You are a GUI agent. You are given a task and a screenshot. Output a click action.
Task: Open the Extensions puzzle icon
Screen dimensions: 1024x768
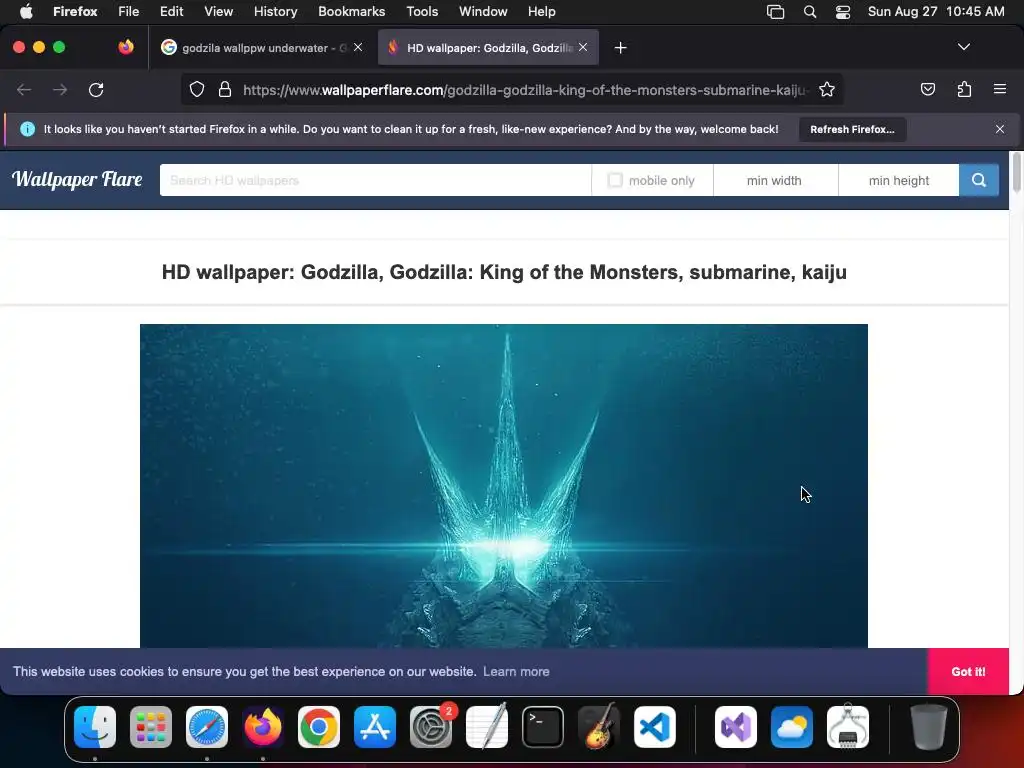(965, 89)
